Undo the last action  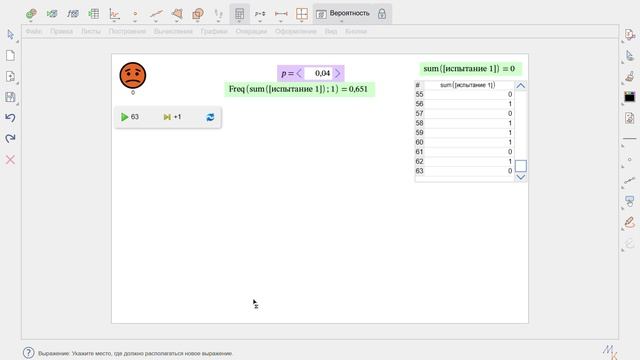pos(11,118)
